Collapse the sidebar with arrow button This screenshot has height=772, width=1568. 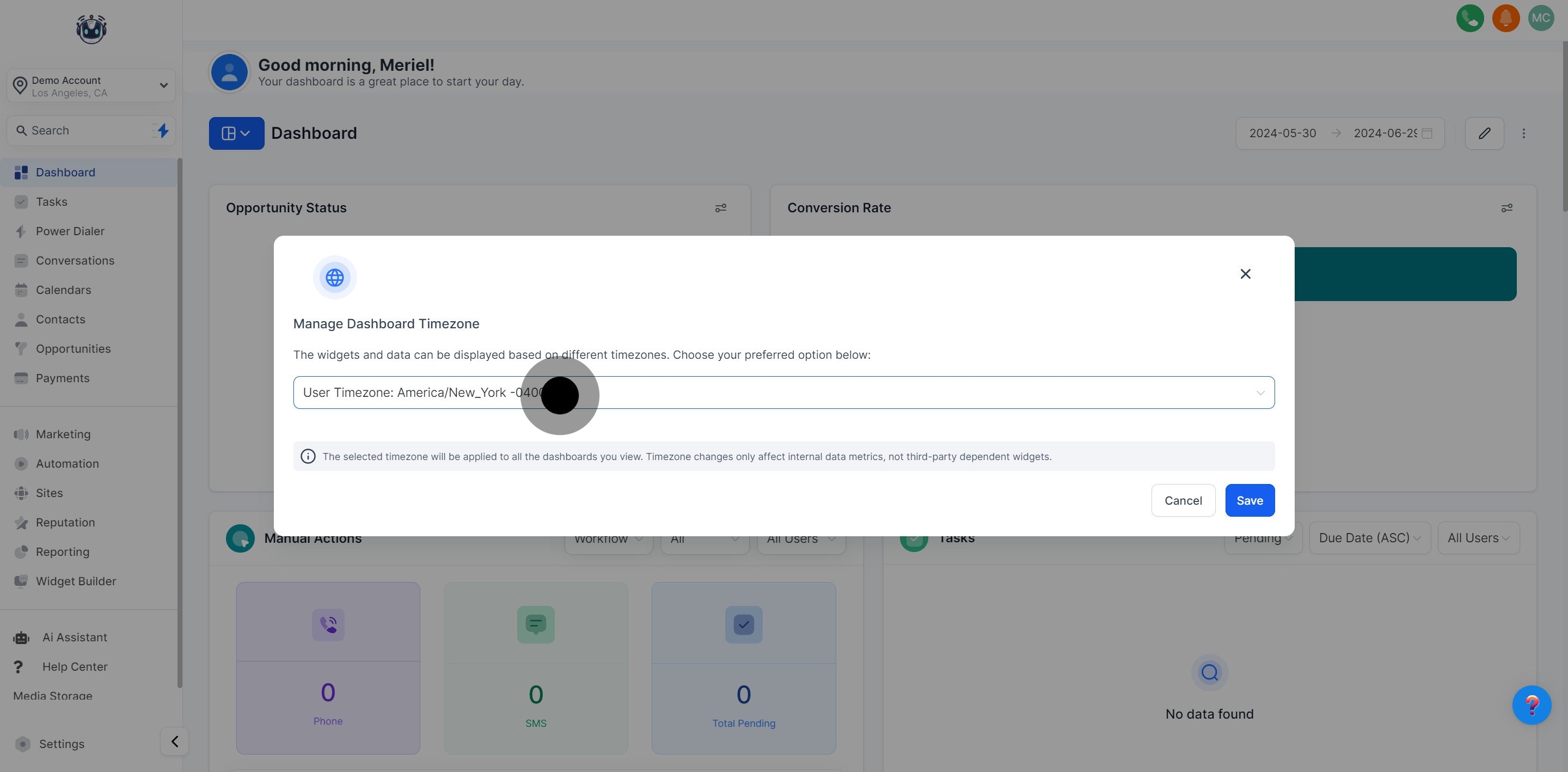(175, 742)
